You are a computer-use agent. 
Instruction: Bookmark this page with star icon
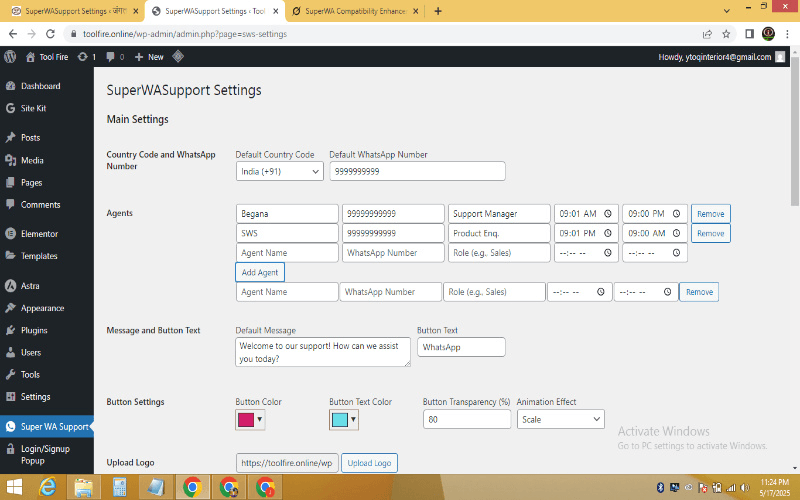[726, 34]
